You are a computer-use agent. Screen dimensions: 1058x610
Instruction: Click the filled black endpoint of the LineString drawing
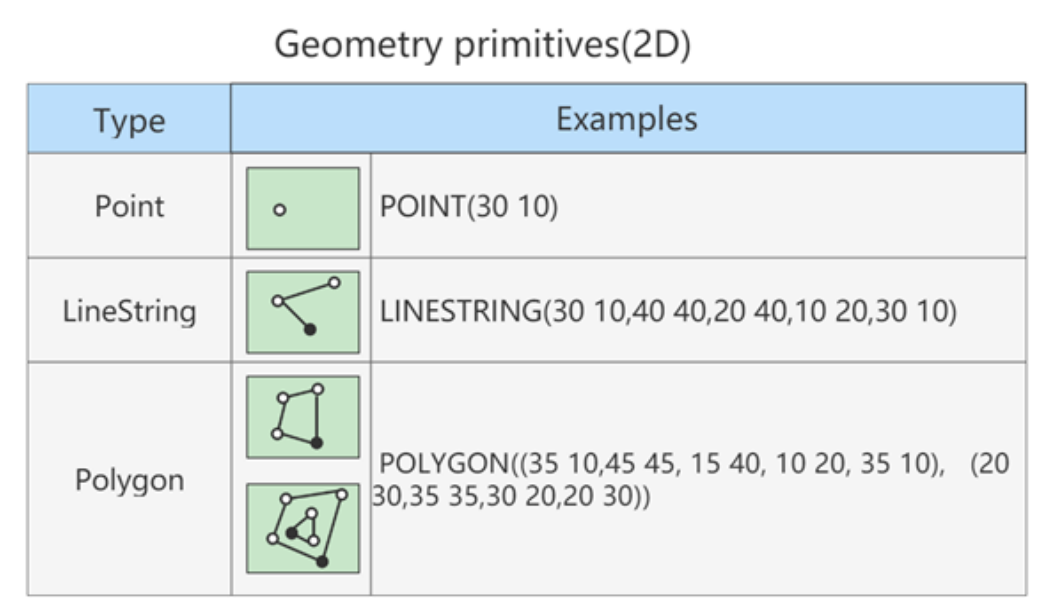tap(310, 329)
